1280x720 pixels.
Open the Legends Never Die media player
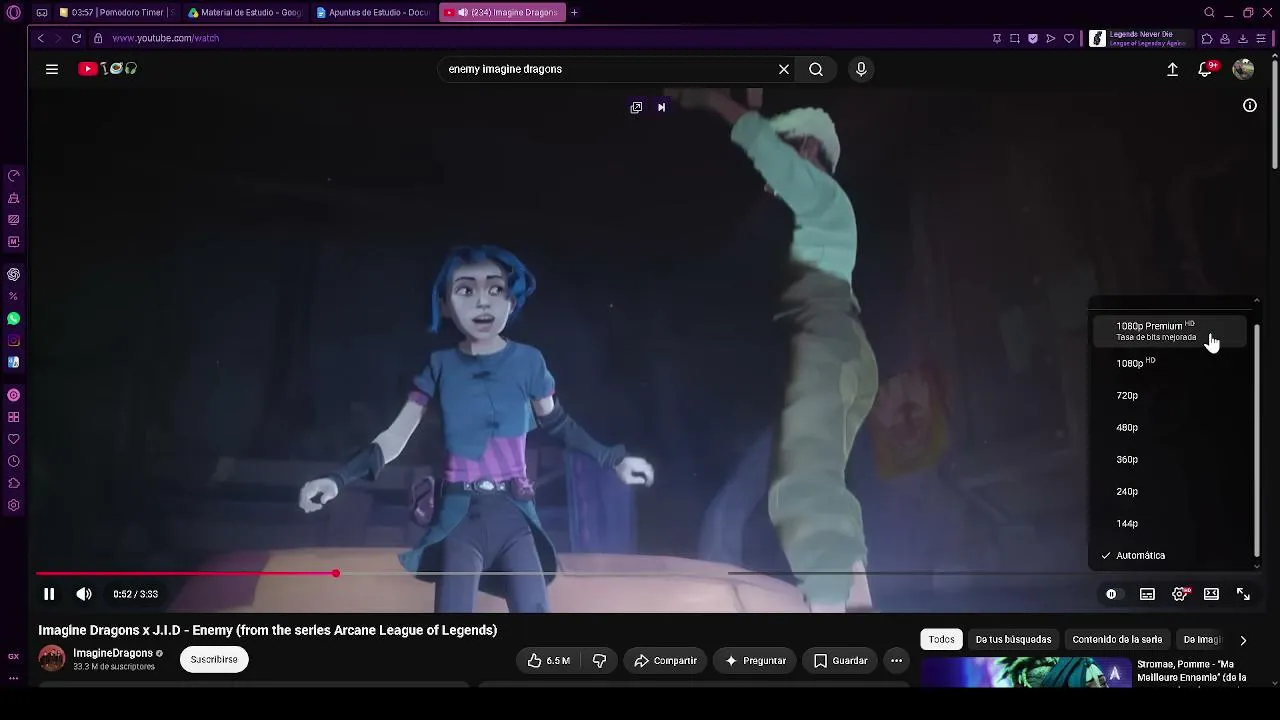(1140, 38)
